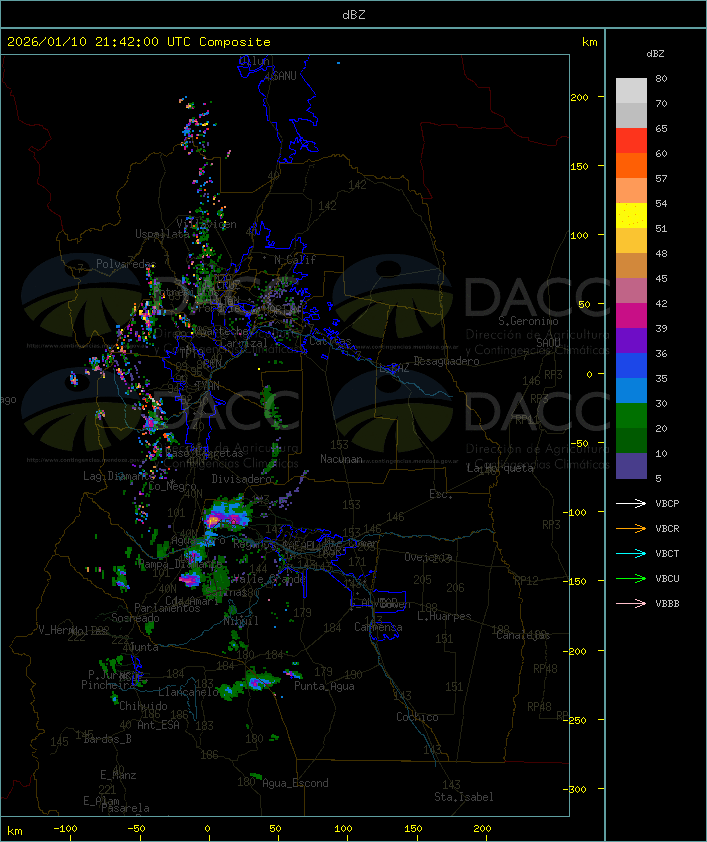Screen dimensions: 707x842
Task: Click the Parlamentos map label
Action: click(167, 608)
